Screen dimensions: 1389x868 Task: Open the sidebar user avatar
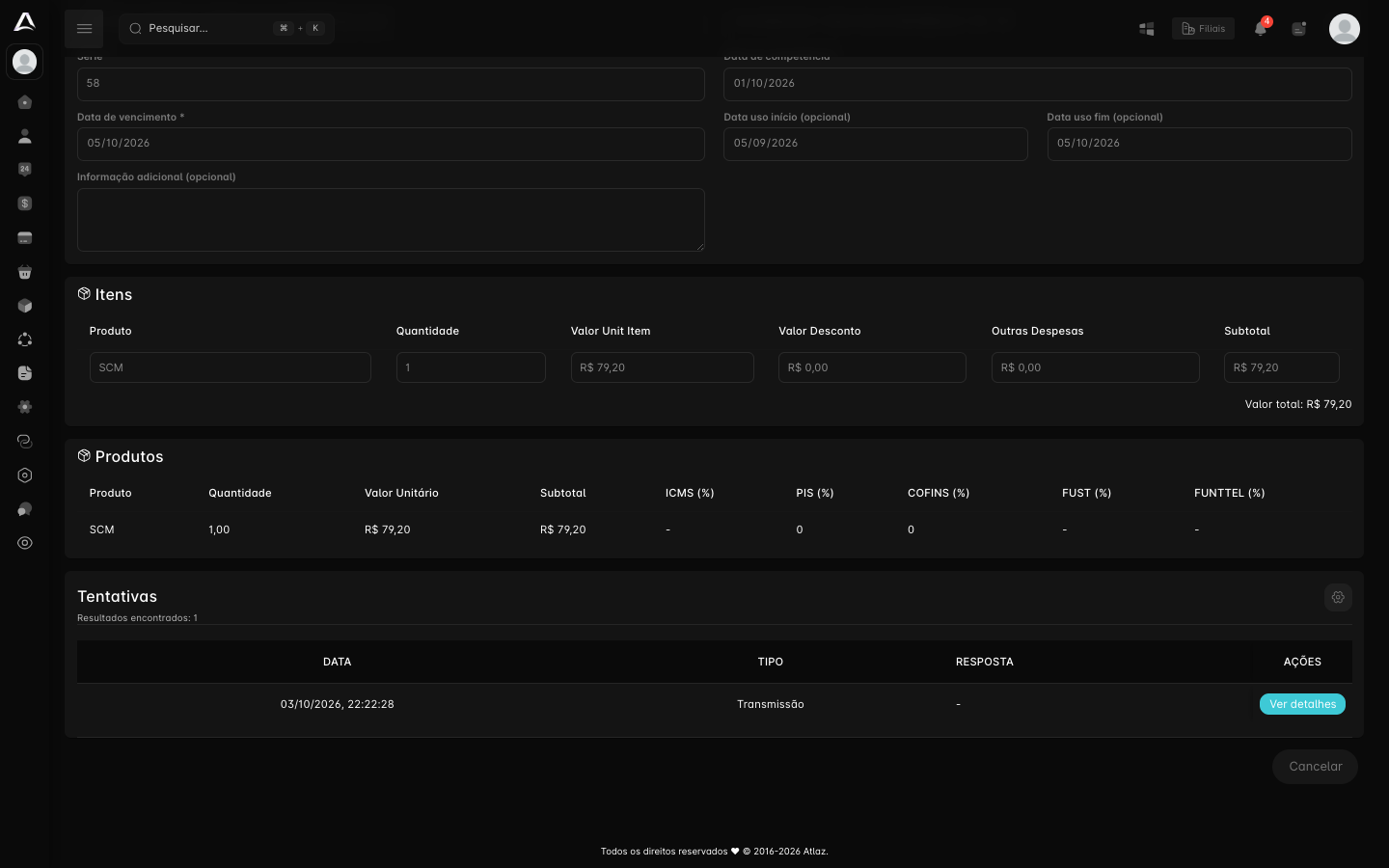[x=25, y=62]
